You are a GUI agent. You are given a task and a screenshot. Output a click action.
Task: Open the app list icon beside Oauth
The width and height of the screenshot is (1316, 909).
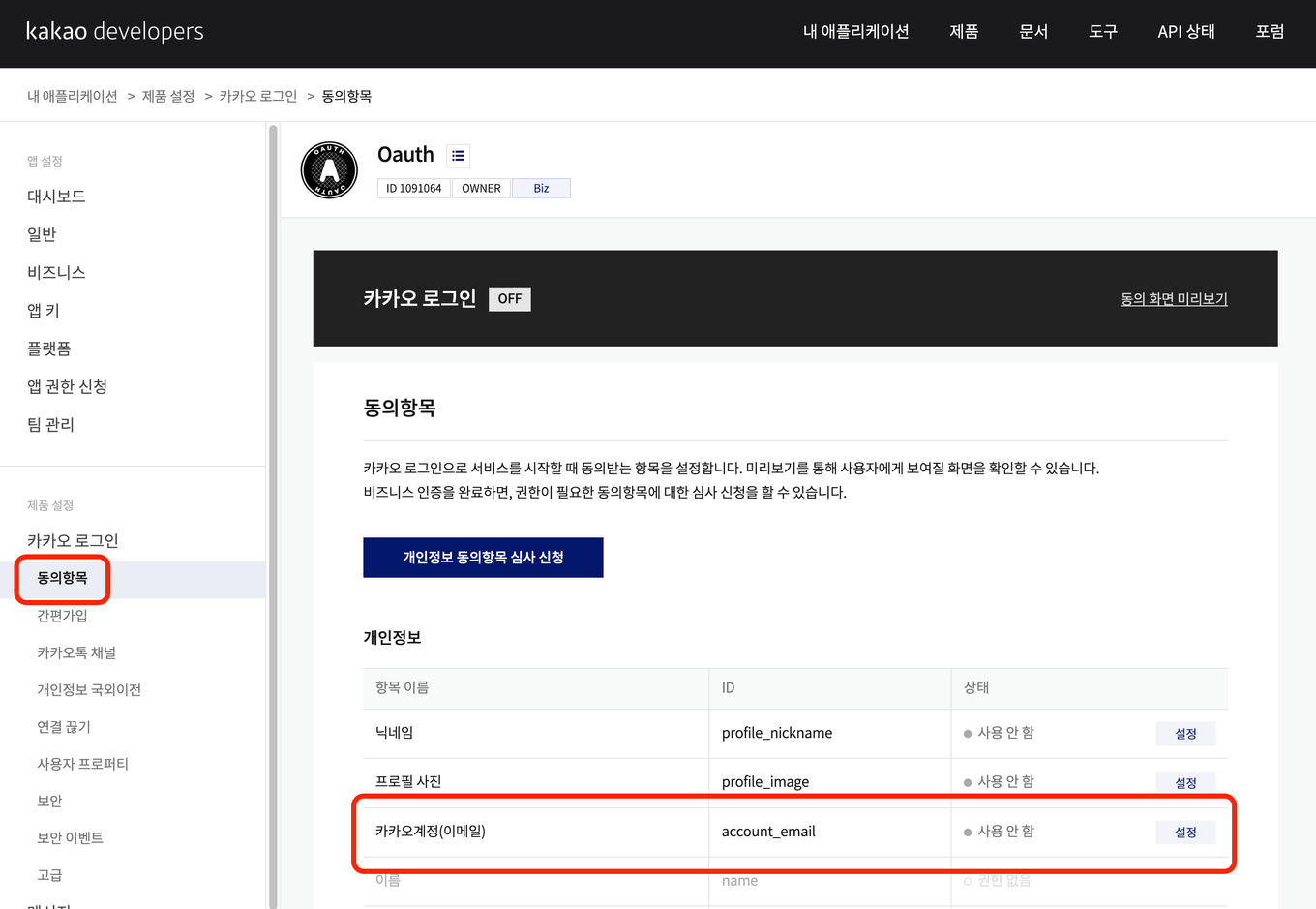point(459,155)
